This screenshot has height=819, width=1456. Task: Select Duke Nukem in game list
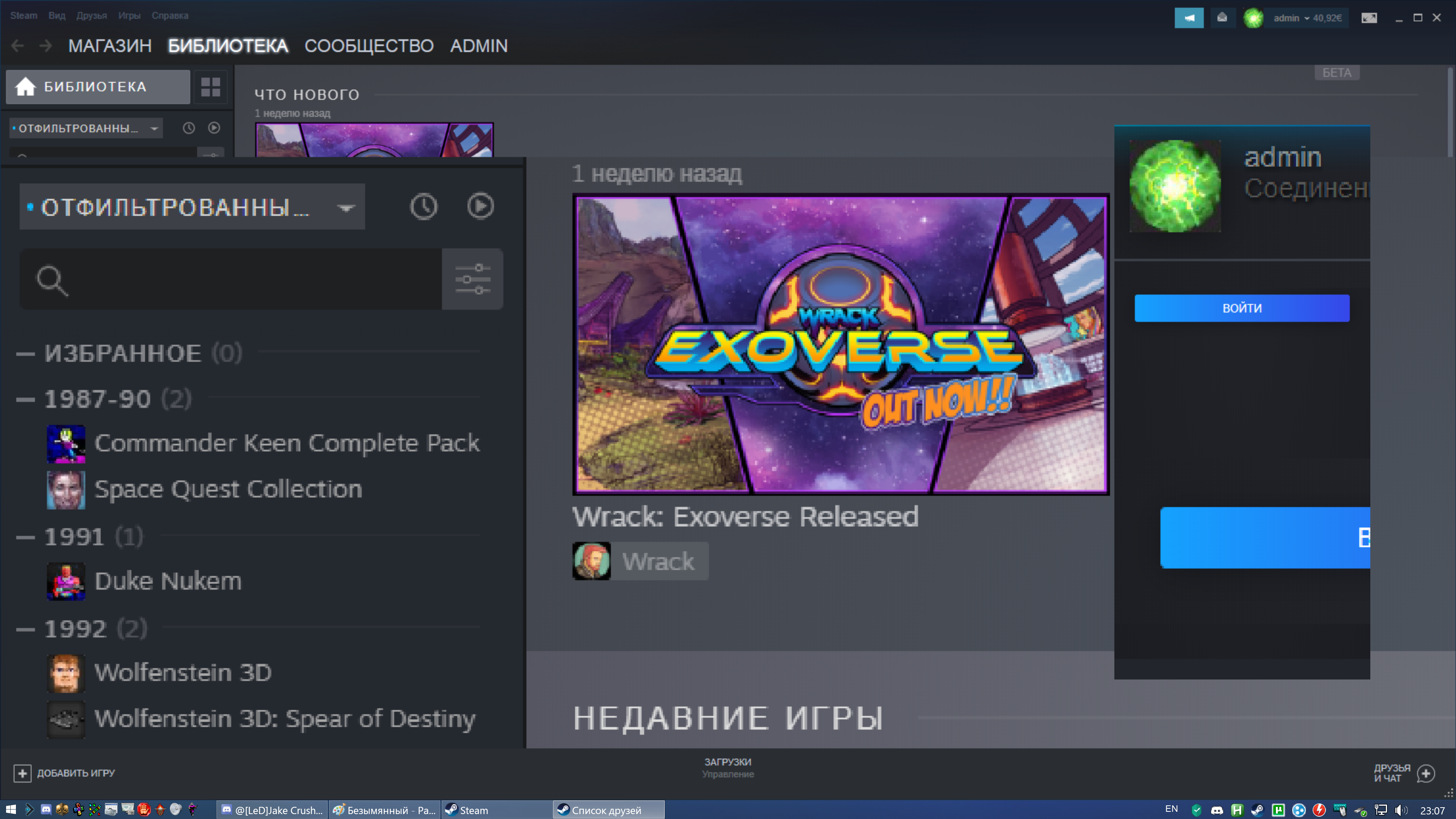coord(168,581)
